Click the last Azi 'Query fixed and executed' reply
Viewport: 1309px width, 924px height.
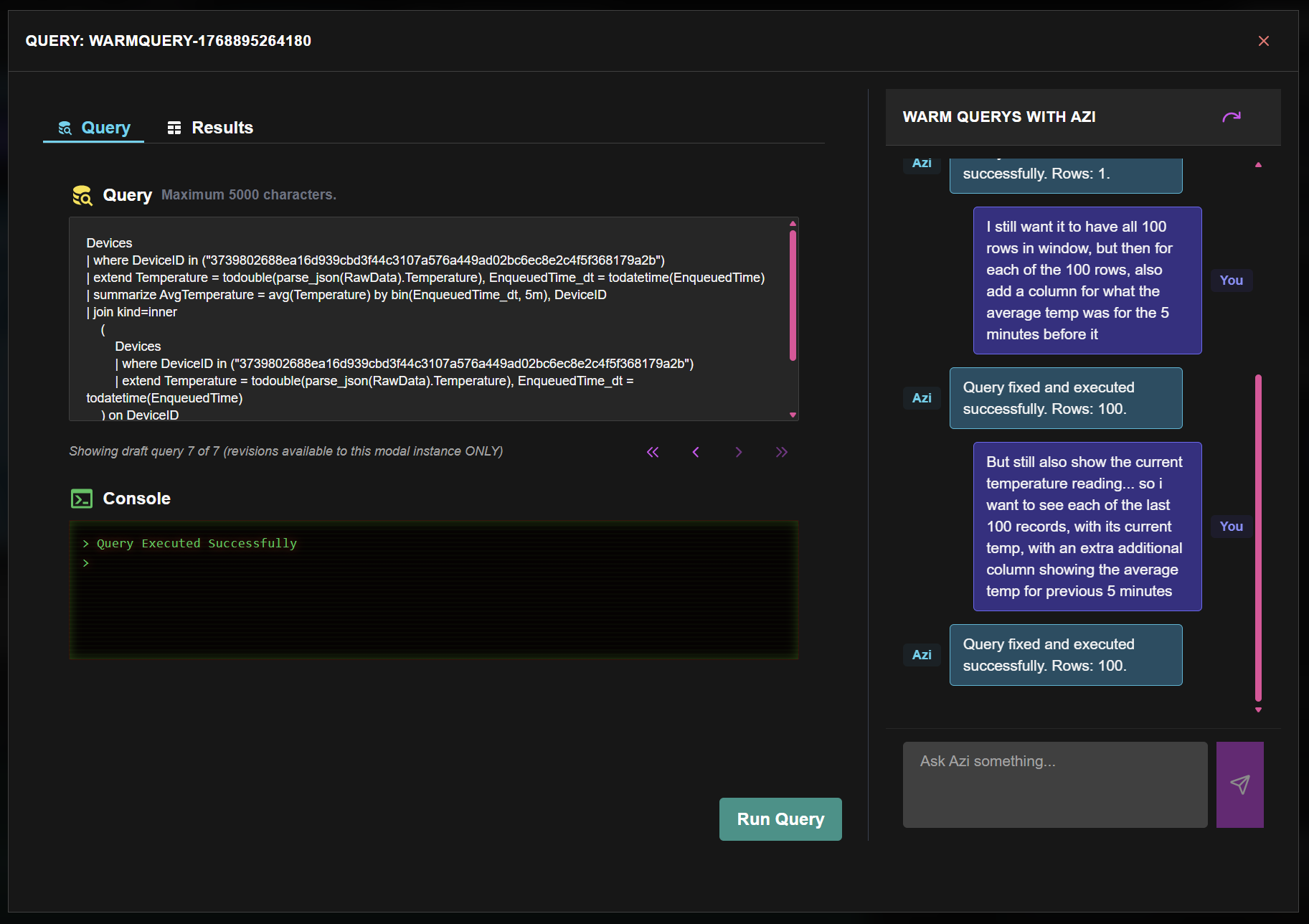[1066, 655]
